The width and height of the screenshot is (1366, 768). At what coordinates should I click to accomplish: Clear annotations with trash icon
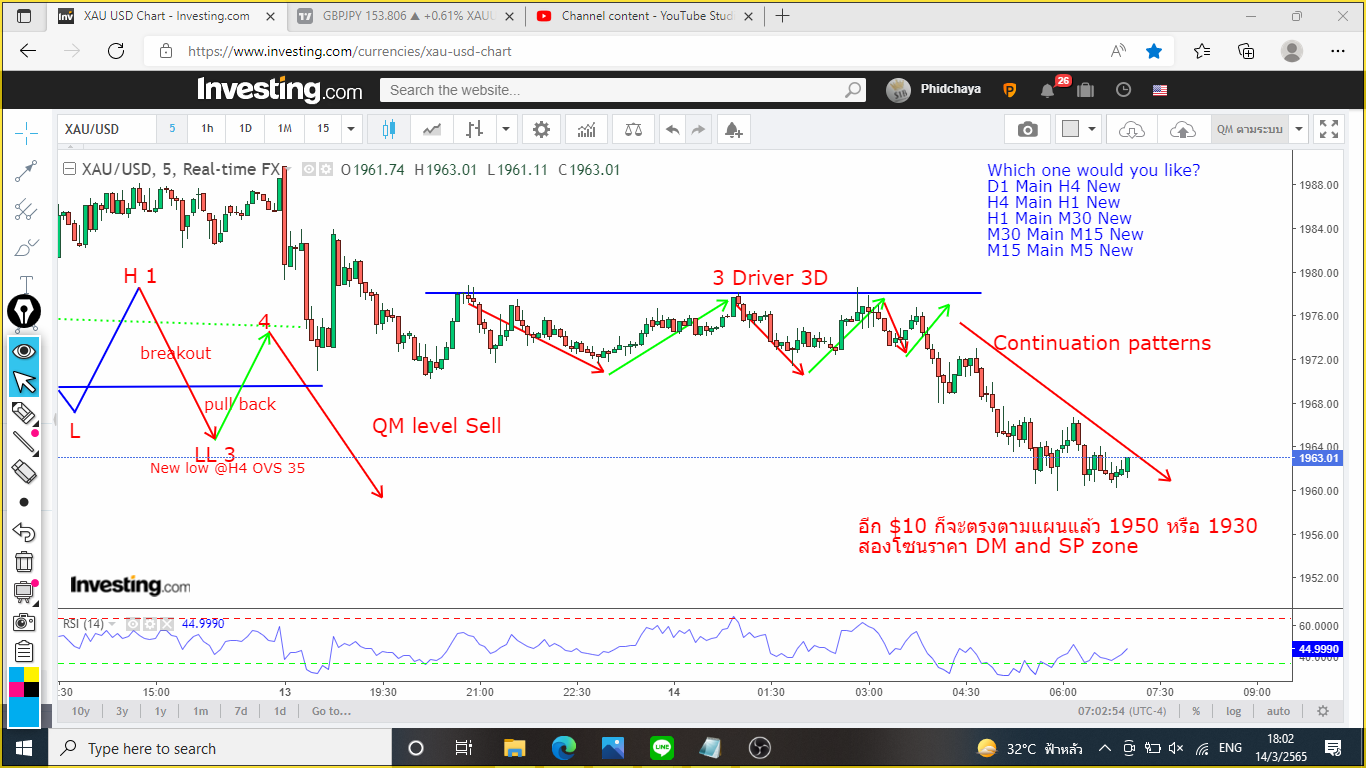[24, 562]
